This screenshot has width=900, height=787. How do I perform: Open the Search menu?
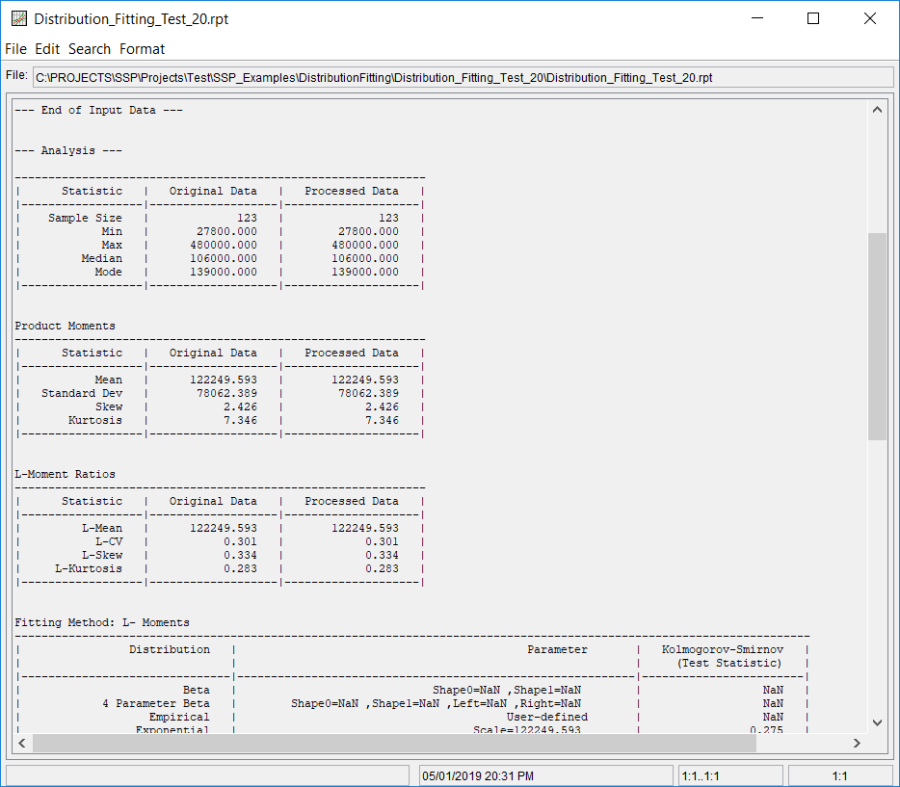(89, 48)
